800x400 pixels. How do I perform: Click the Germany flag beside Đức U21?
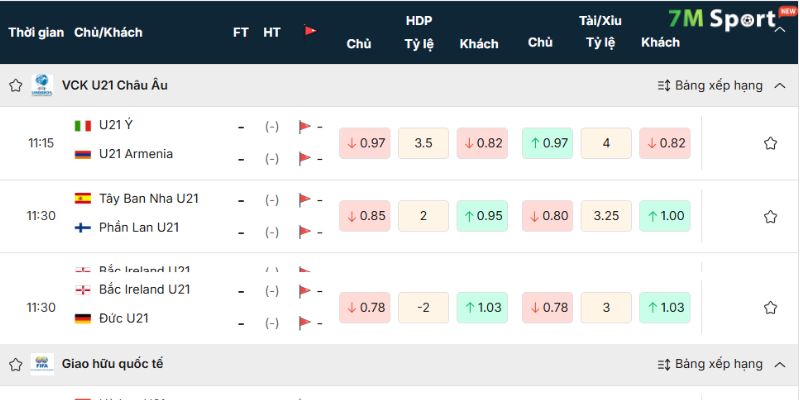pyautogui.click(x=83, y=319)
